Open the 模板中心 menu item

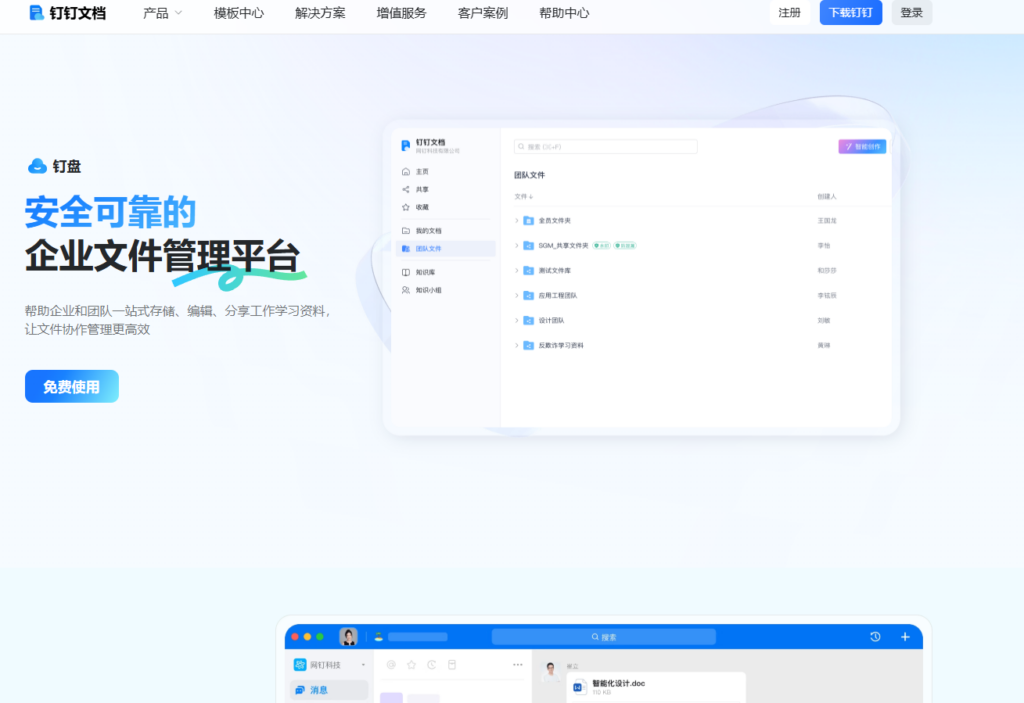237,14
